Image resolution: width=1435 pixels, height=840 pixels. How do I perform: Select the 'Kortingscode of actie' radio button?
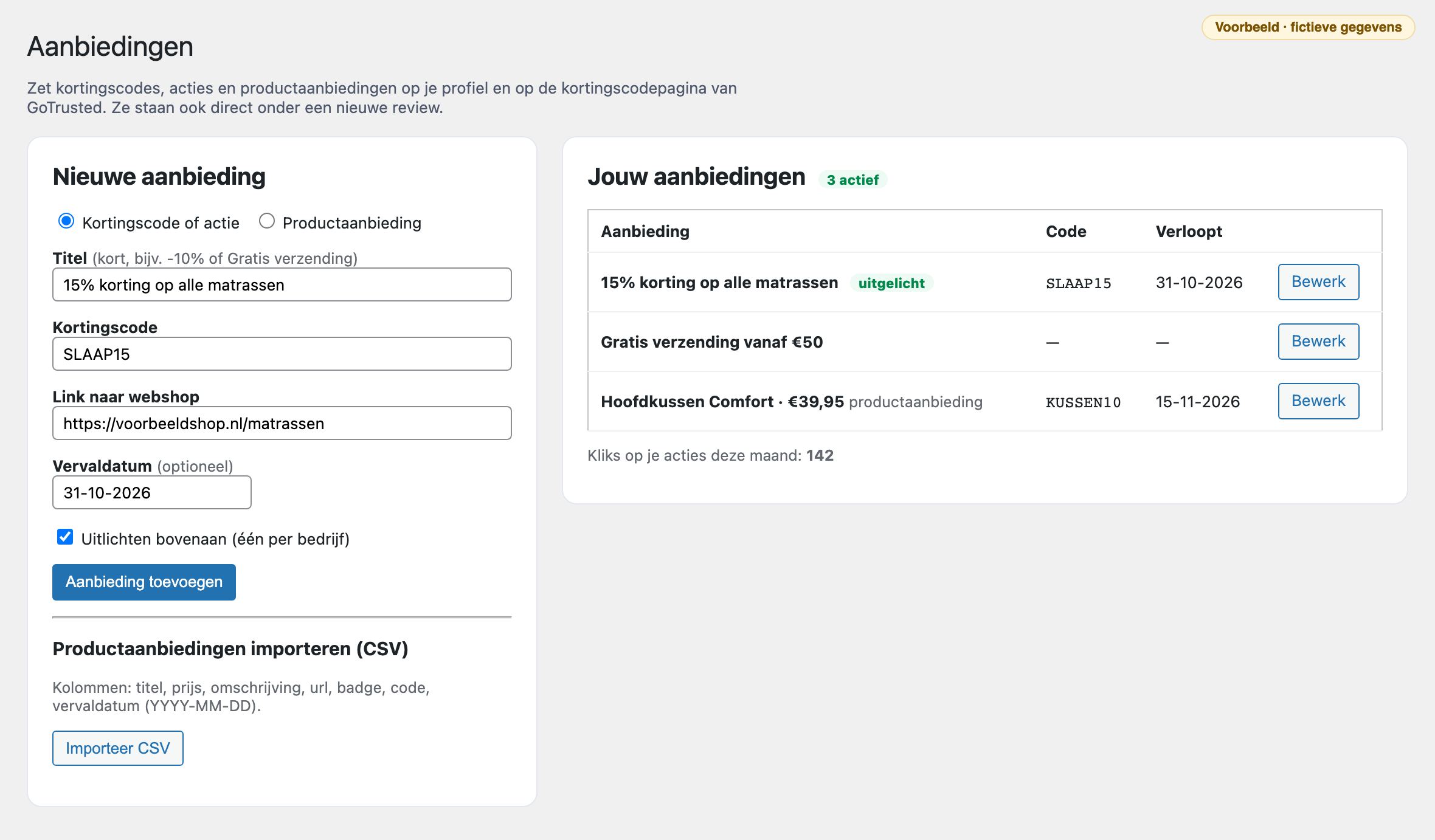point(66,221)
